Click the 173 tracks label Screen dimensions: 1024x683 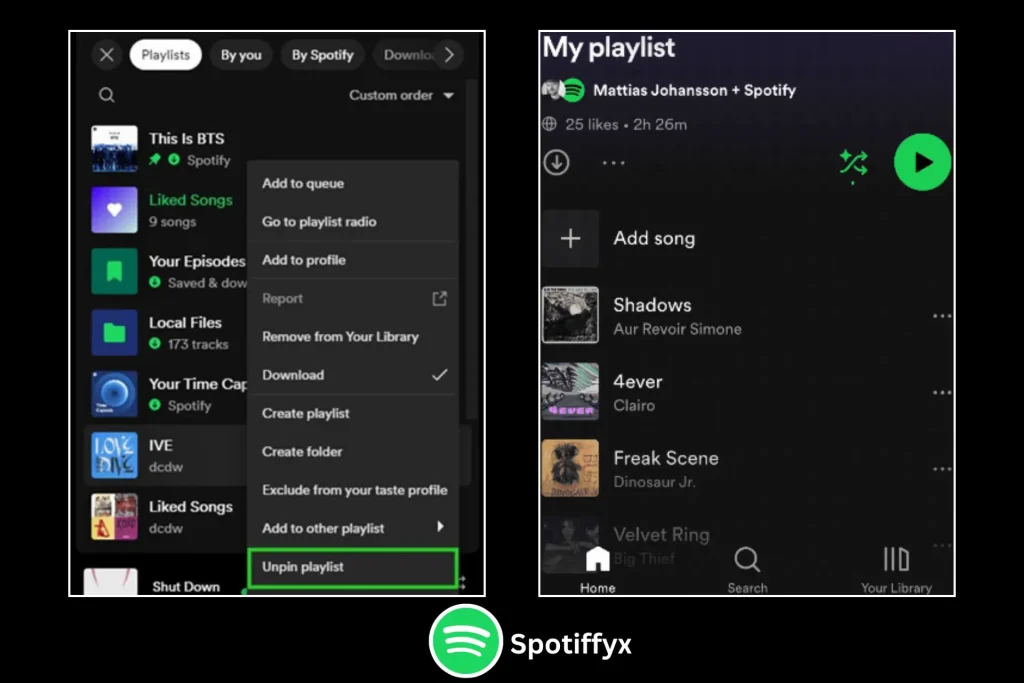pos(198,344)
